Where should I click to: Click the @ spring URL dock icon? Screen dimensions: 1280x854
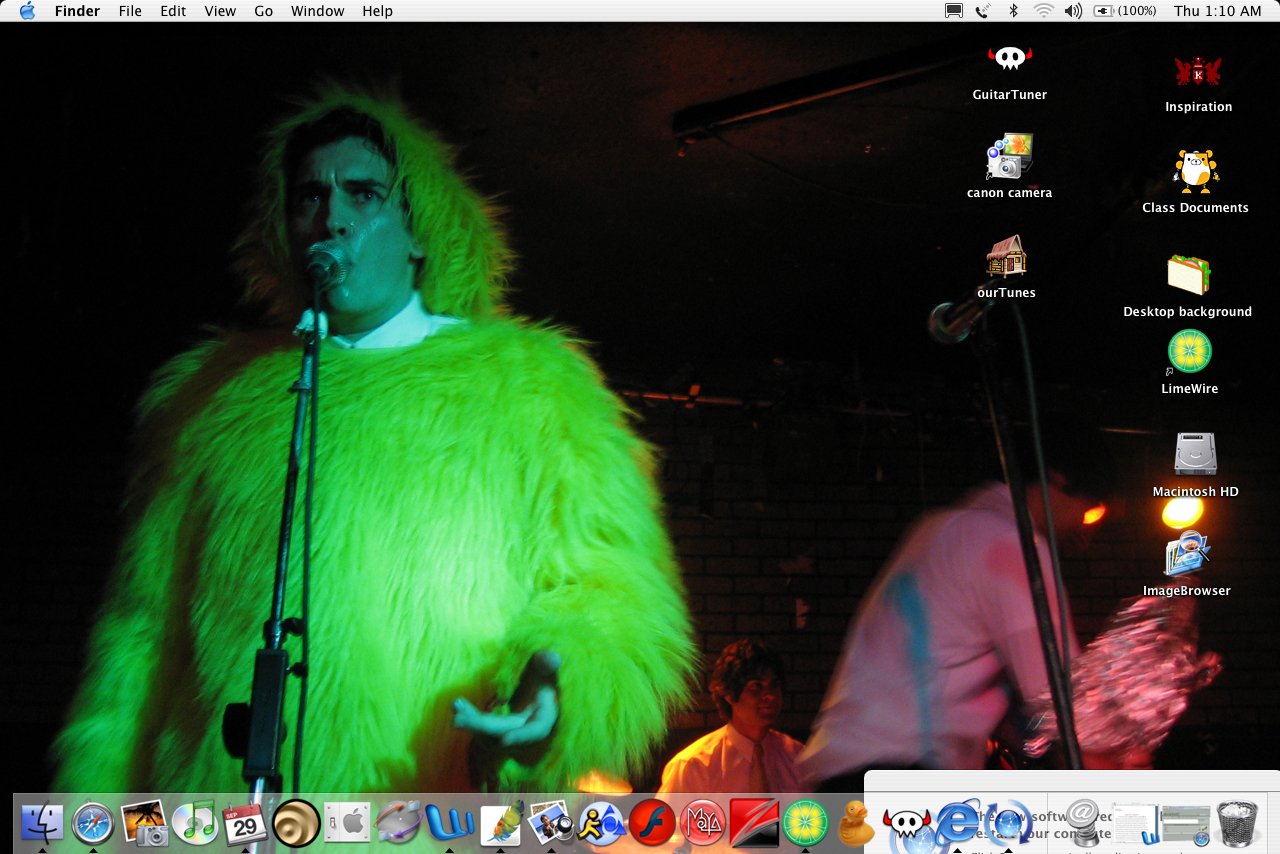click(1084, 824)
